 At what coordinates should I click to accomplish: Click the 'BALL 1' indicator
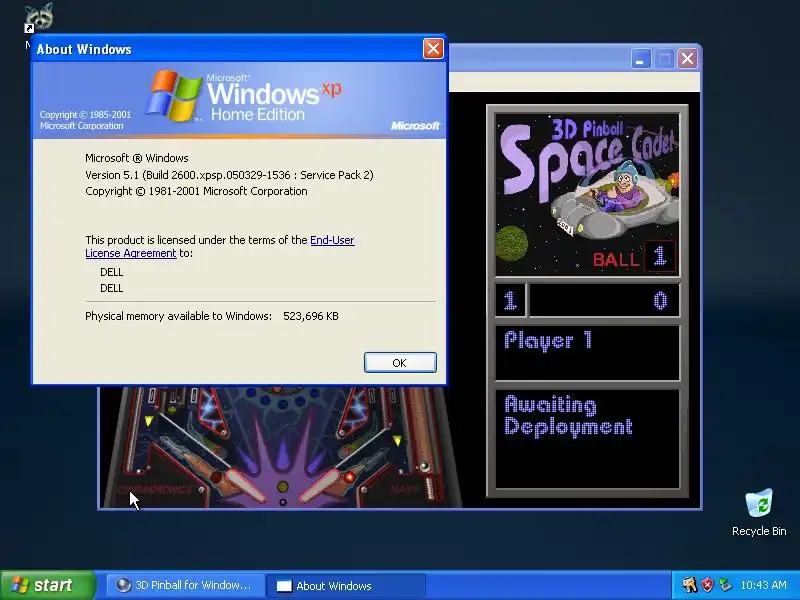(634, 257)
